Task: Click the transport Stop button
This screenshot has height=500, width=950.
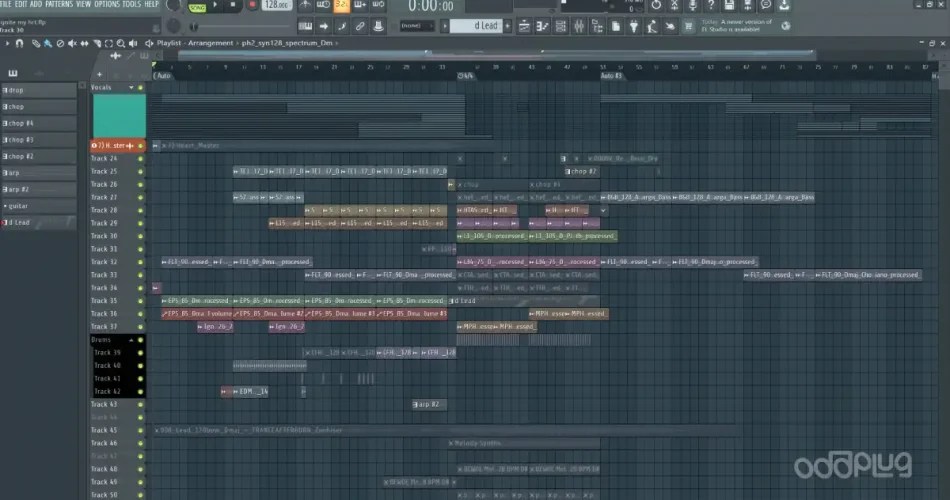Action: [233, 5]
